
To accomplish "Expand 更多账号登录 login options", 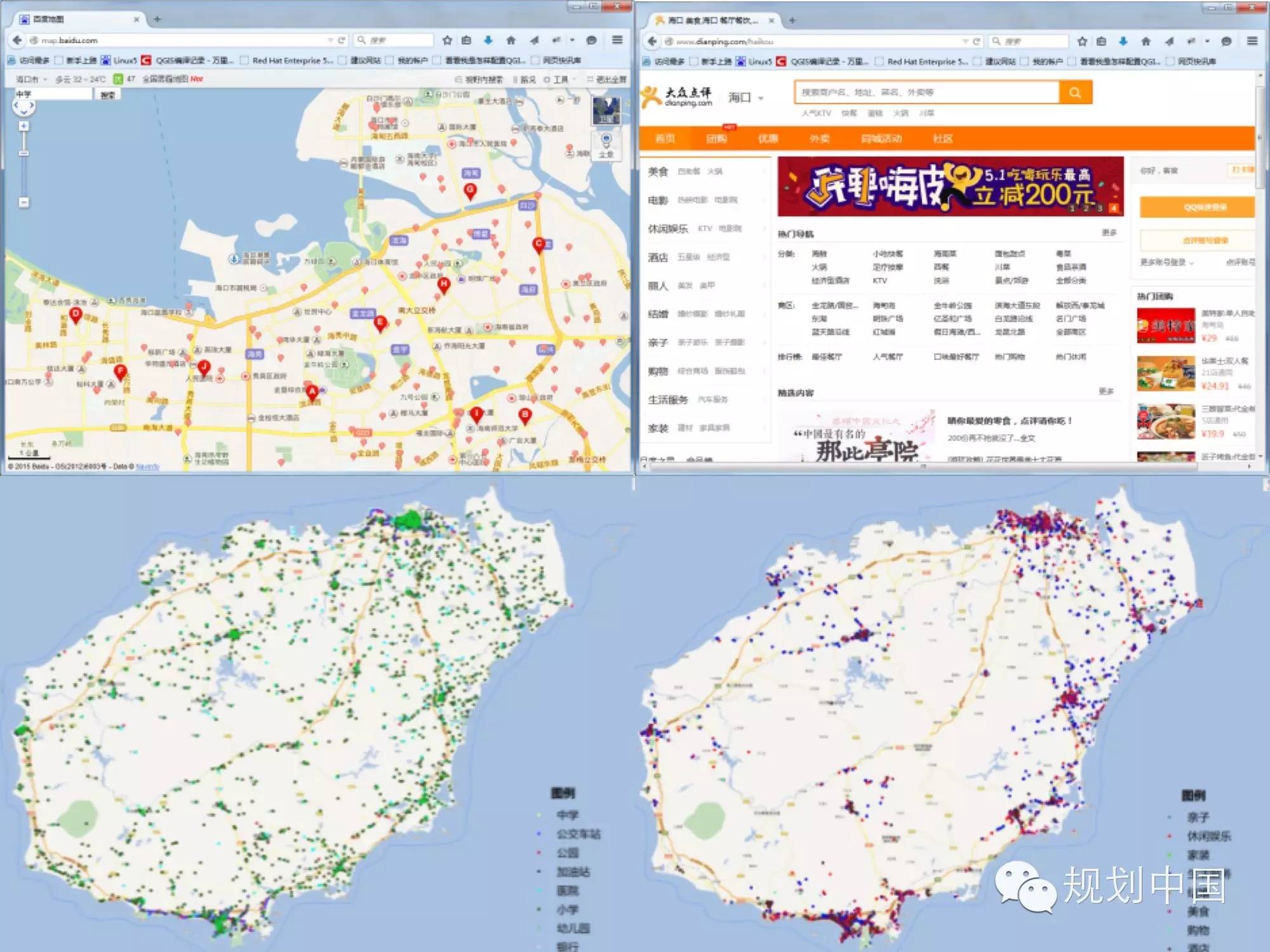I will [1167, 262].
